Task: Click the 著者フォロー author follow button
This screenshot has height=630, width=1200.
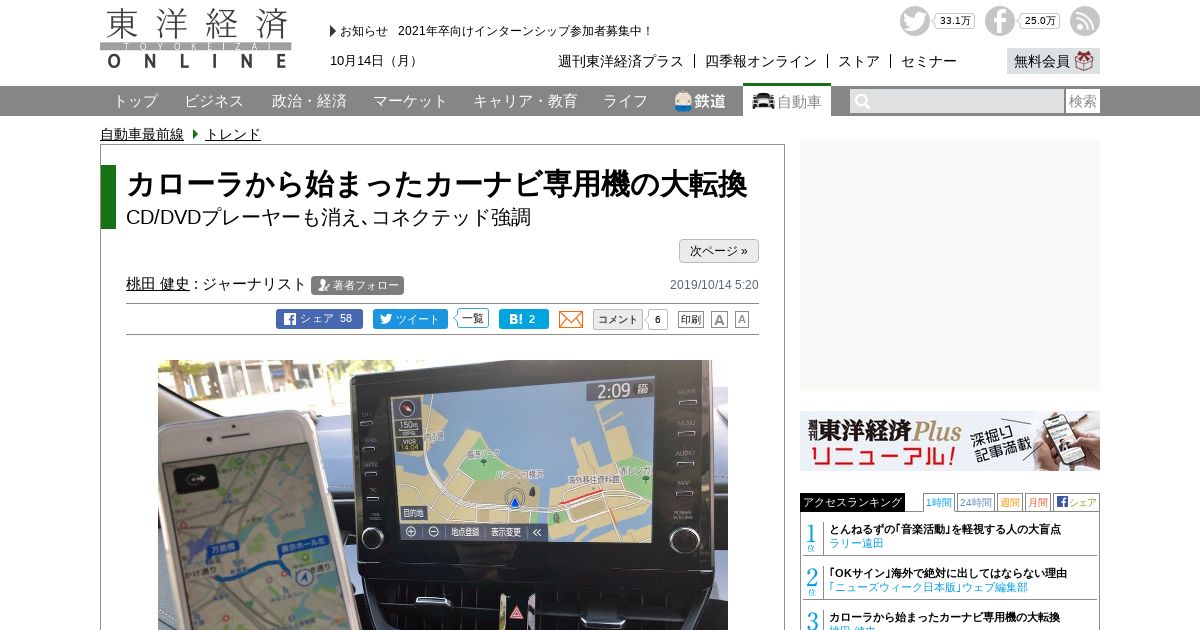Action: 357,285
